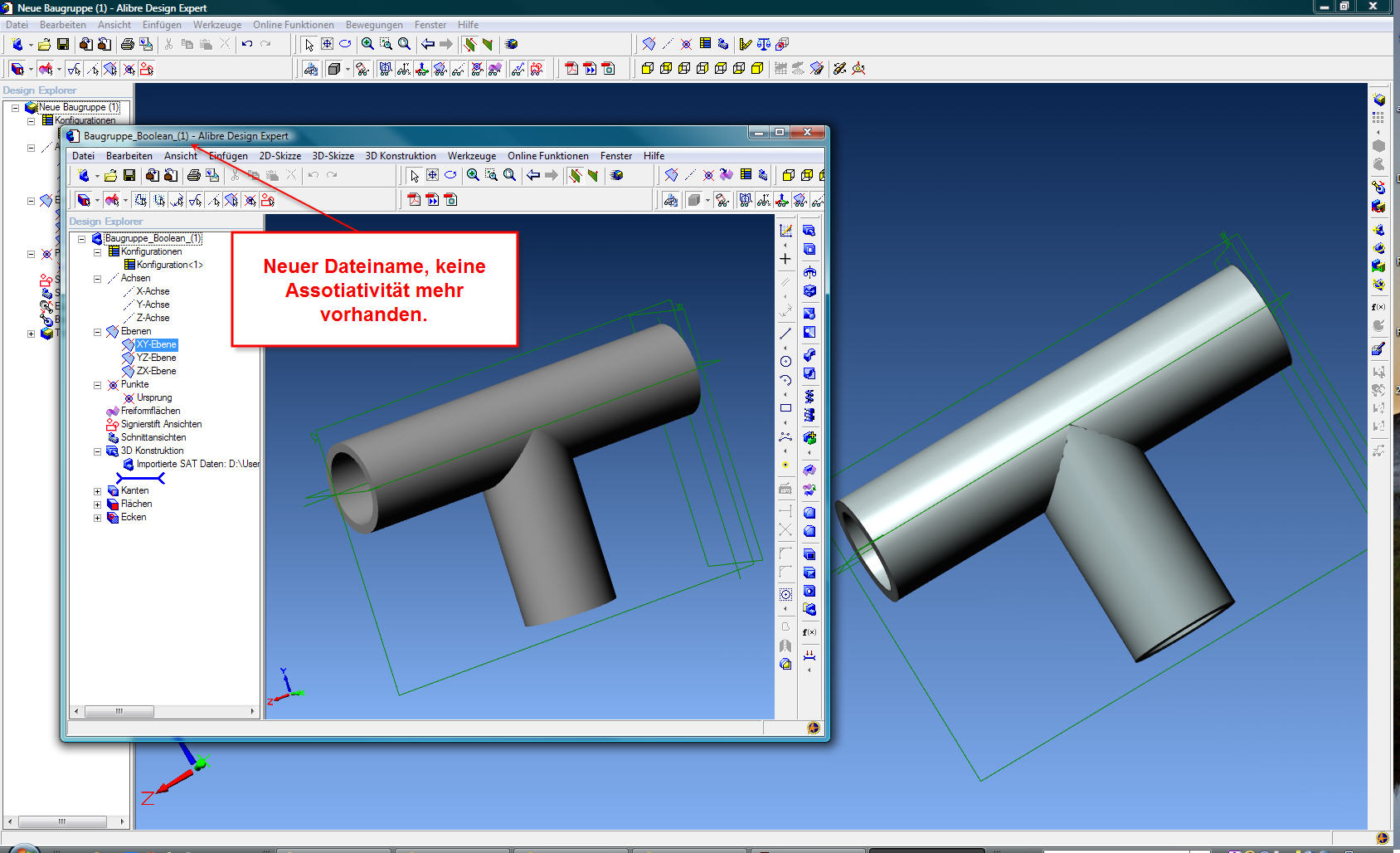The height and width of the screenshot is (853, 1400).
Task: Click Previous View blue arrow in main toolbar
Action: coord(428,44)
